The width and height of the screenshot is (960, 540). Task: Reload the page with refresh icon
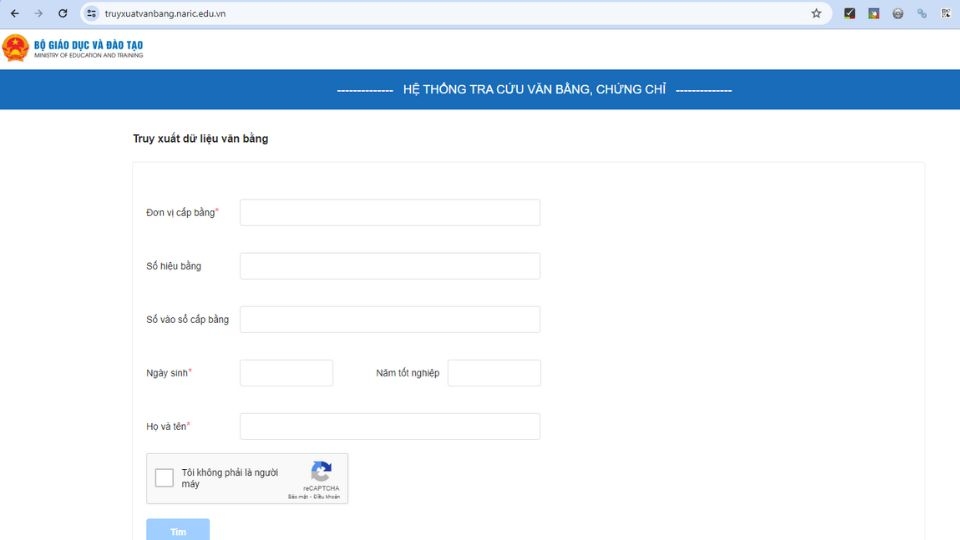click(x=62, y=13)
